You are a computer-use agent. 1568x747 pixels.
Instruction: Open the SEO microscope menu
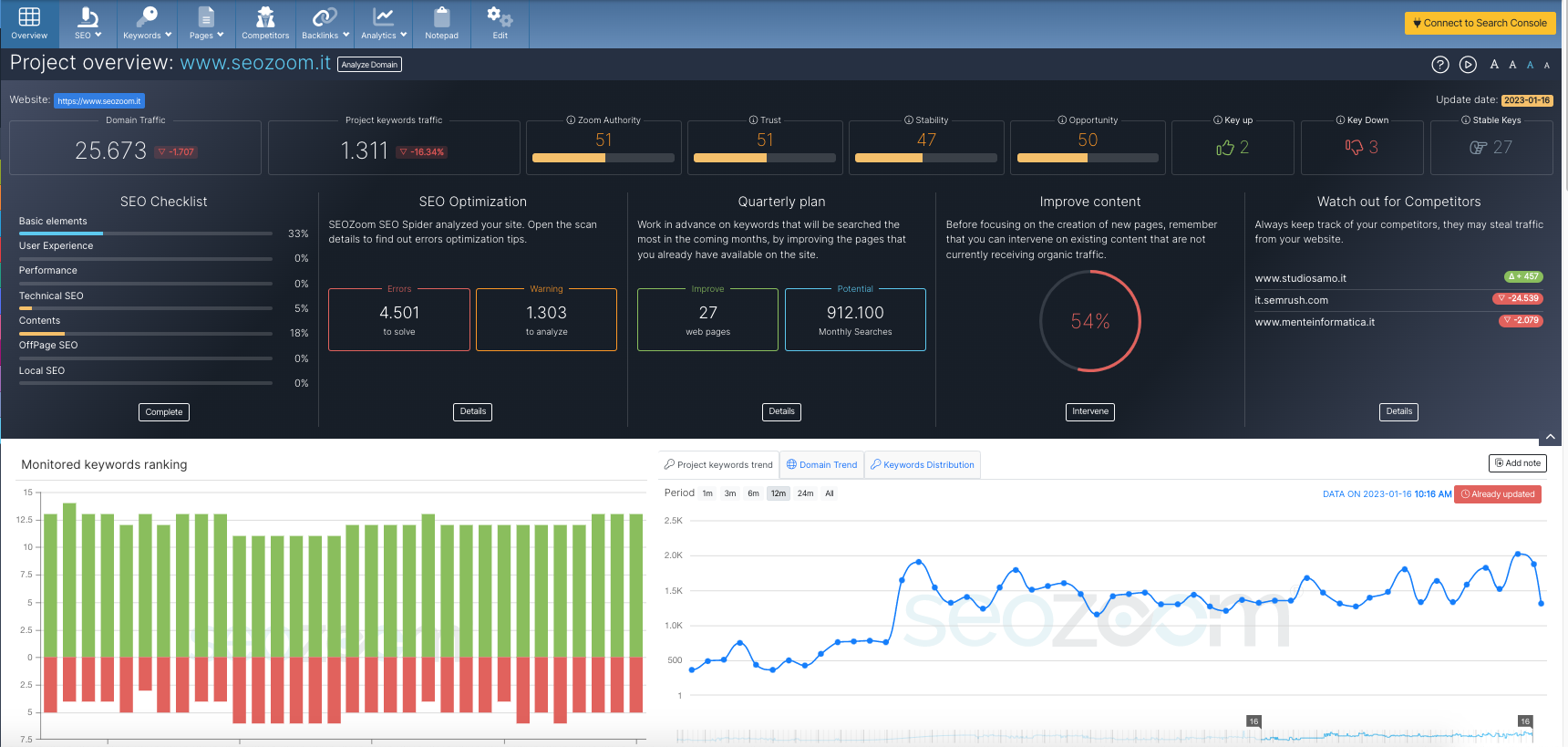(x=88, y=17)
